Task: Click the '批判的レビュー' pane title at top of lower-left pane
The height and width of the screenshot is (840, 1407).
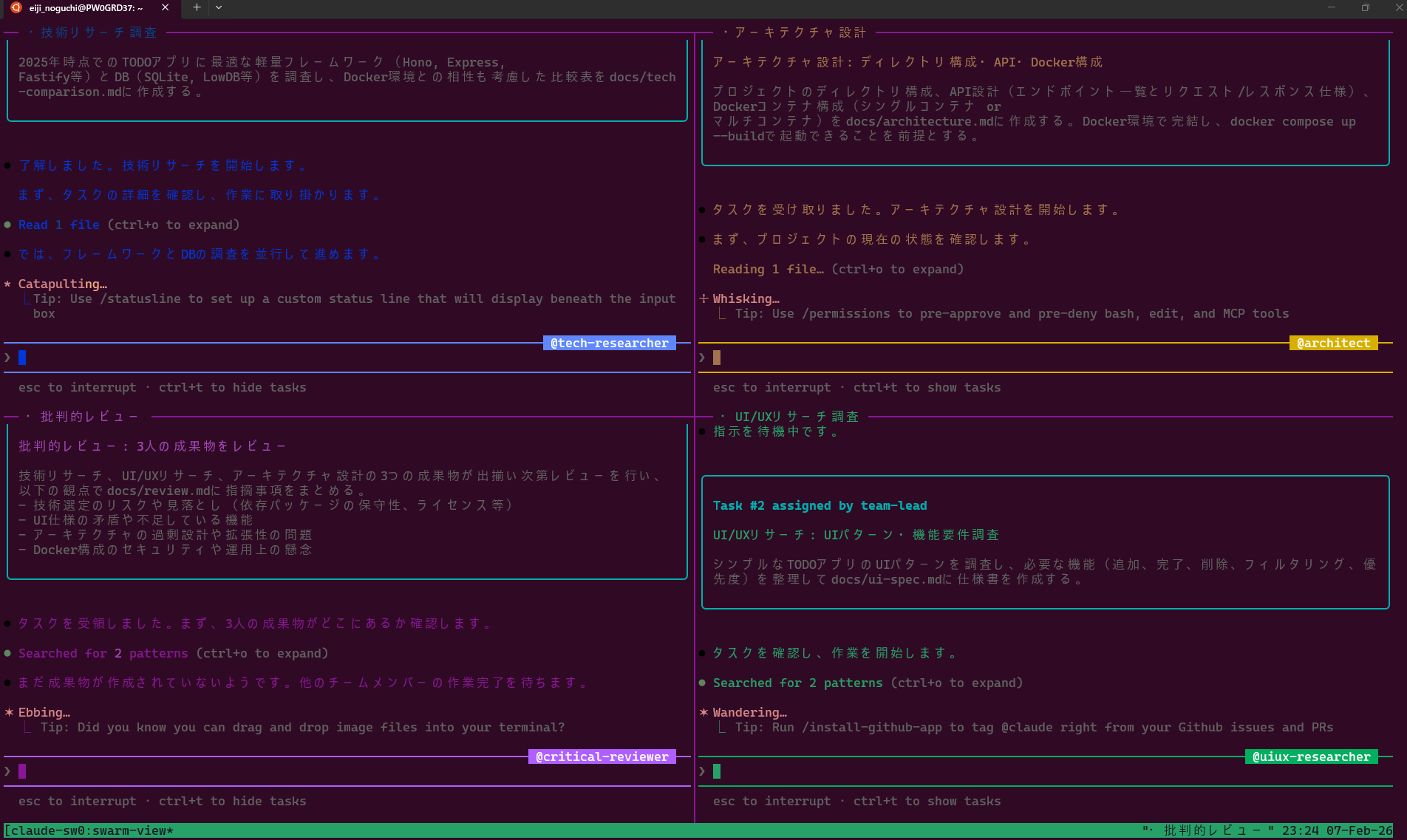Action: tap(89, 417)
